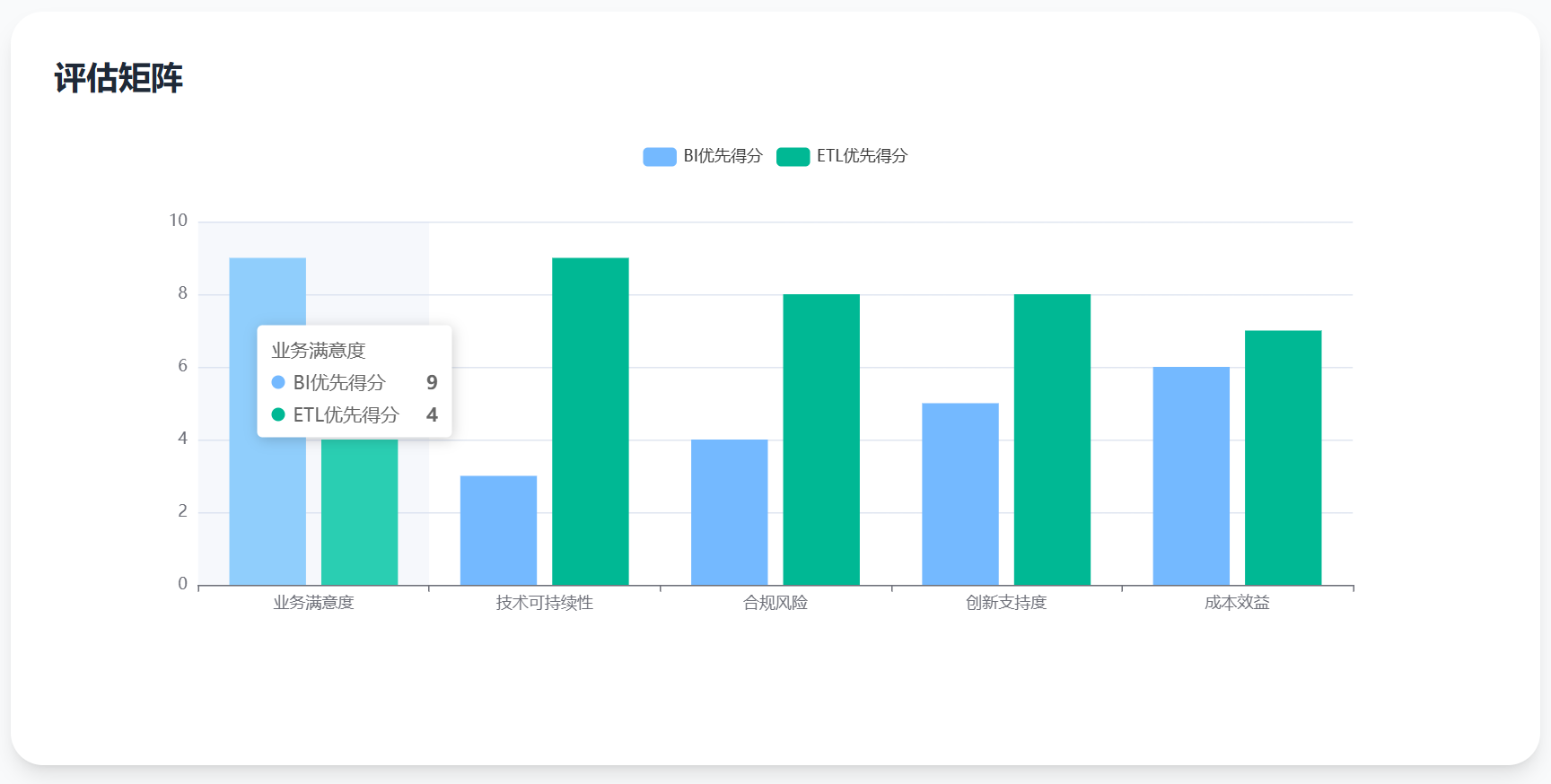Click the ETL优先得分 bar for 创新支持度
The height and width of the screenshot is (784, 1551).
click(1052, 440)
